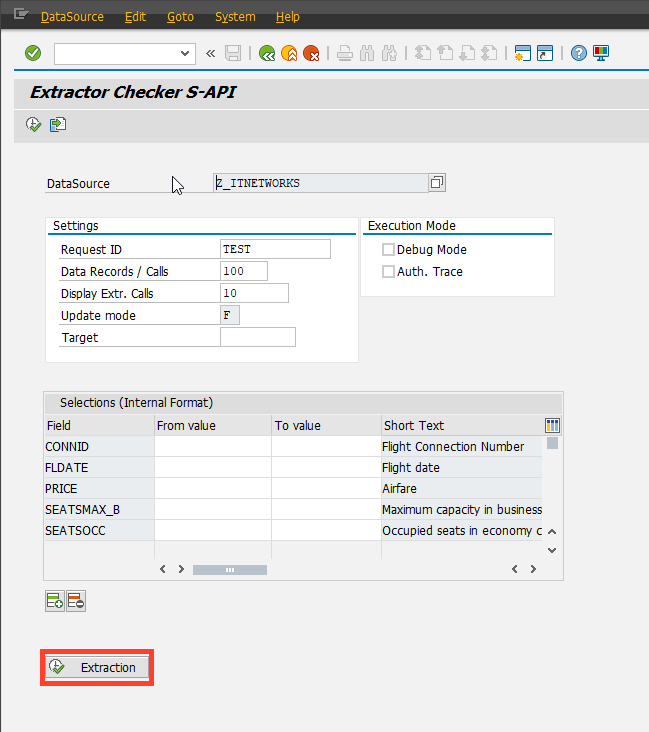Viewport: 649px width, 732px height.
Task: Open the Edit menu
Action: tap(135, 17)
